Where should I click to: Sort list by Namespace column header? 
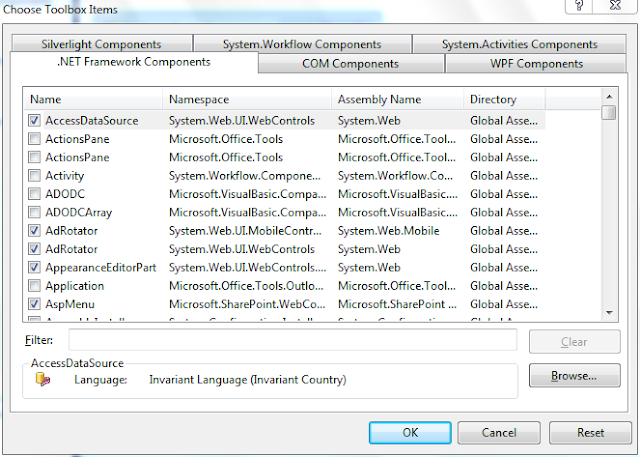click(x=247, y=99)
